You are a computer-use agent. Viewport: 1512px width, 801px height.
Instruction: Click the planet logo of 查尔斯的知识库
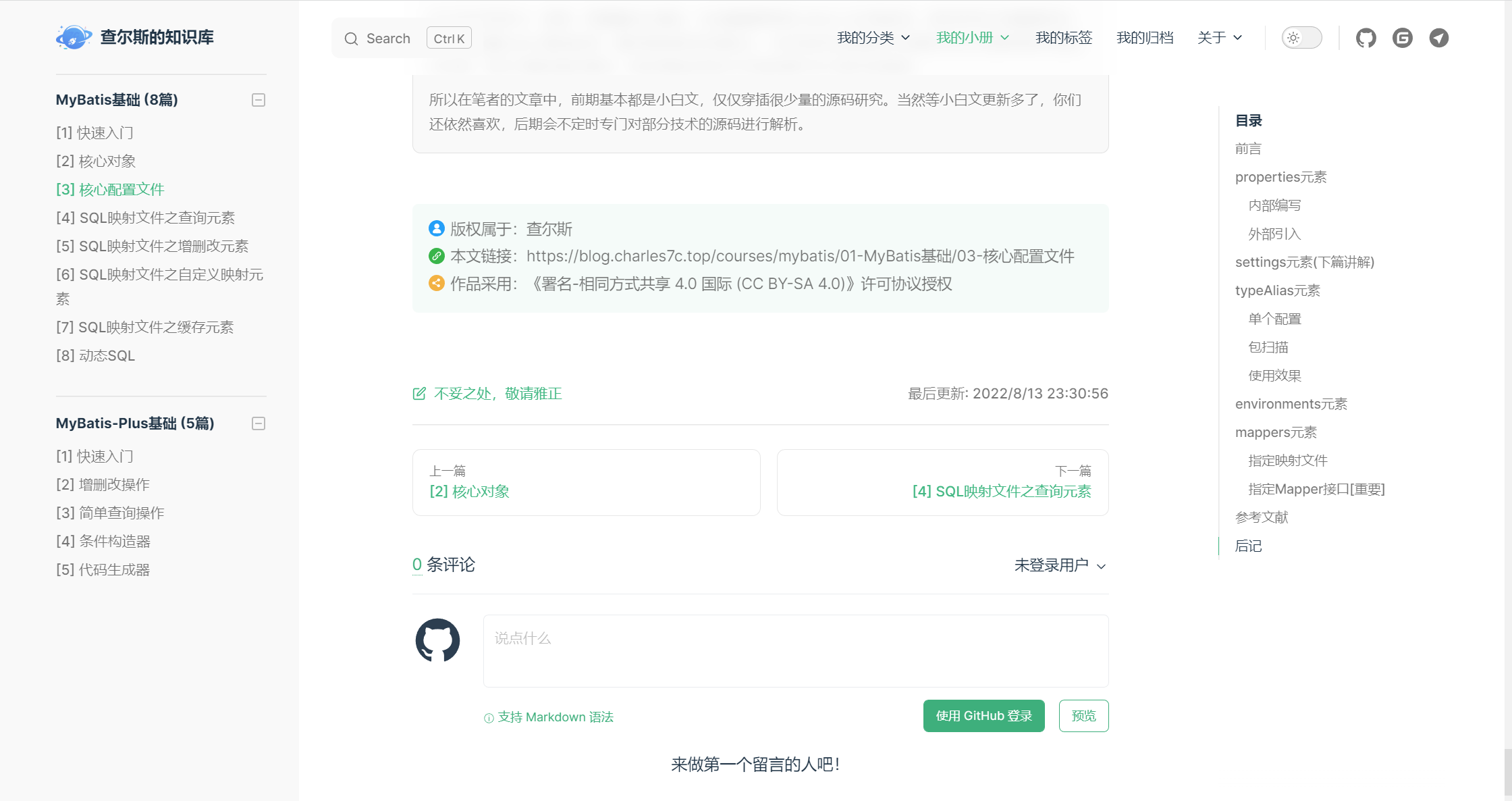click(73, 37)
